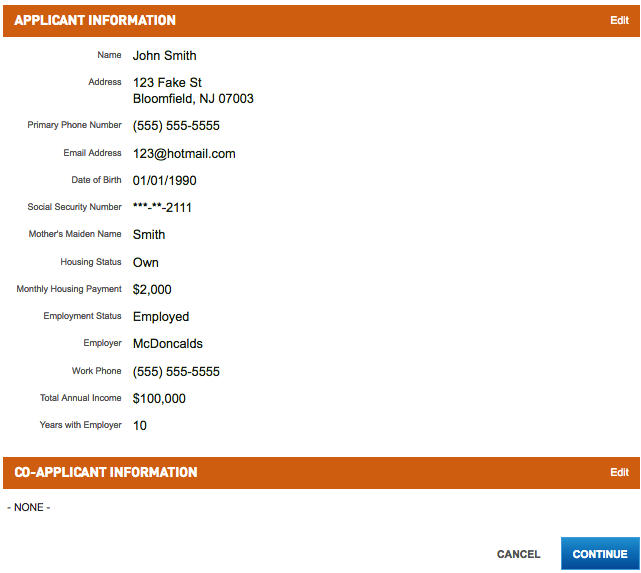Click the Email Address label
The width and height of the screenshot is (641, 573).
click(92, 153)
